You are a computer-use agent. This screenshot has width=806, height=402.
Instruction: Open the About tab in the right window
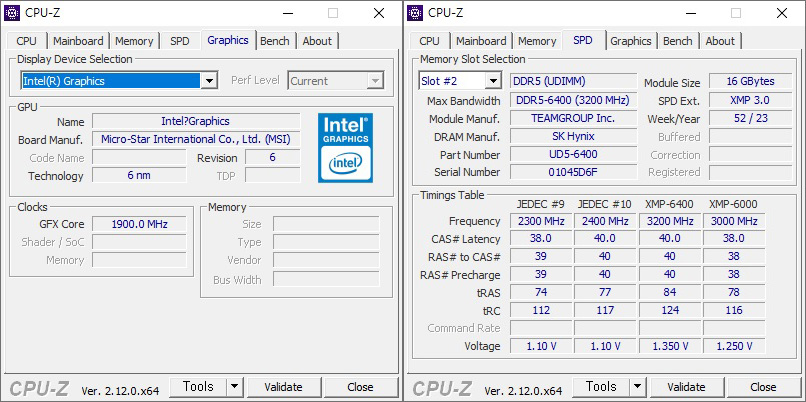click(x=720, y=41)
